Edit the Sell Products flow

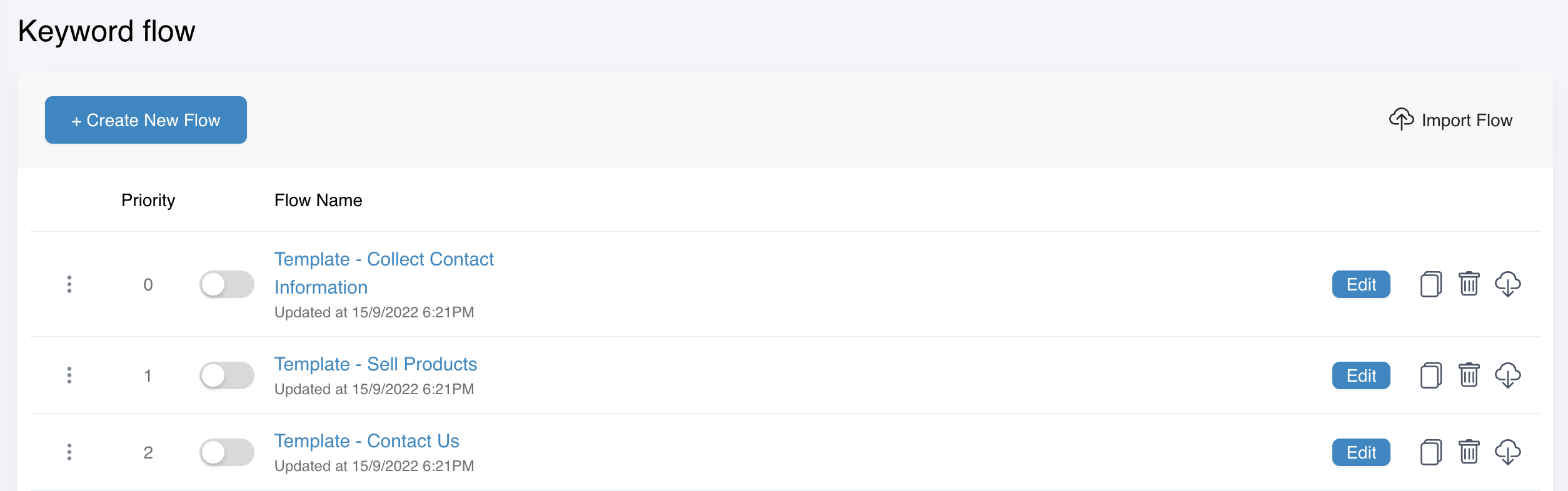click(1361, 375)
